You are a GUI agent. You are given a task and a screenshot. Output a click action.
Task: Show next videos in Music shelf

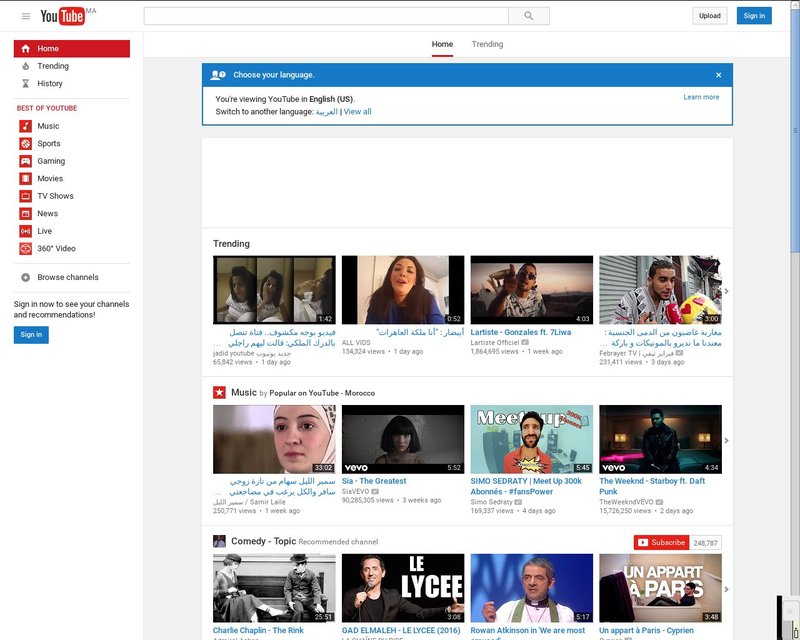coord(726,440)
